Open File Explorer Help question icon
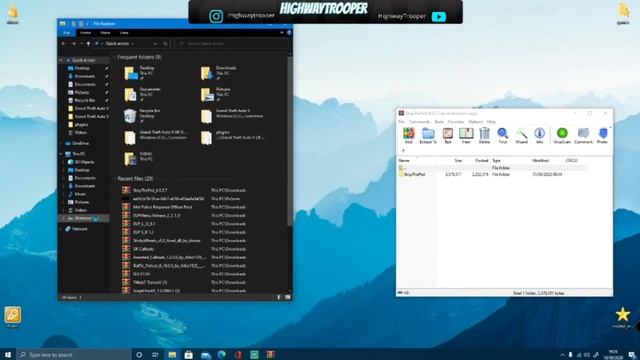Image resolution: width=640 pixels, height=360 pixels. (289, 33)
